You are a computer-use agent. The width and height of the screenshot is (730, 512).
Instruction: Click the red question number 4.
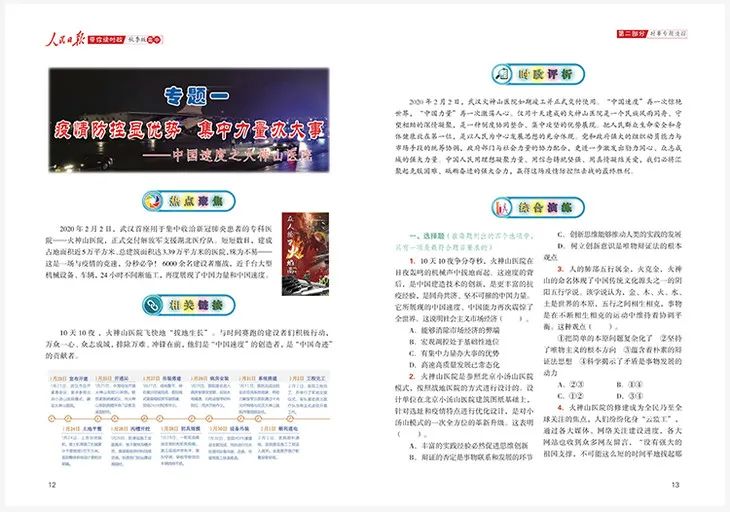561,407
